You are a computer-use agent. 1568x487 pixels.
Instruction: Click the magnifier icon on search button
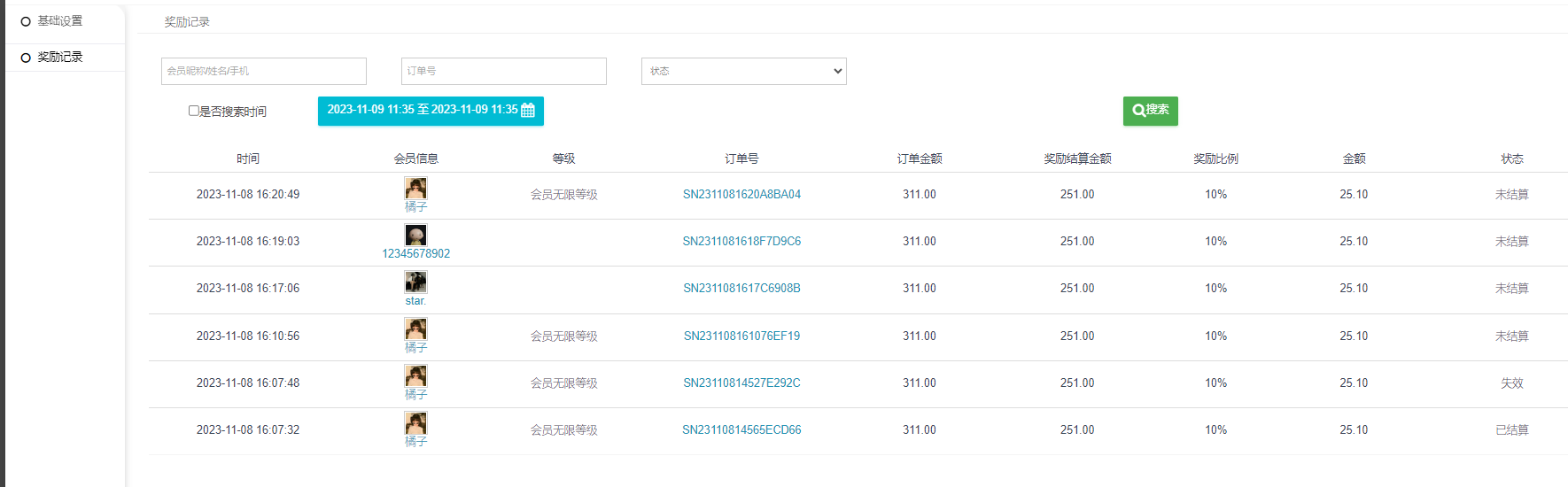tap(1138, 111)
